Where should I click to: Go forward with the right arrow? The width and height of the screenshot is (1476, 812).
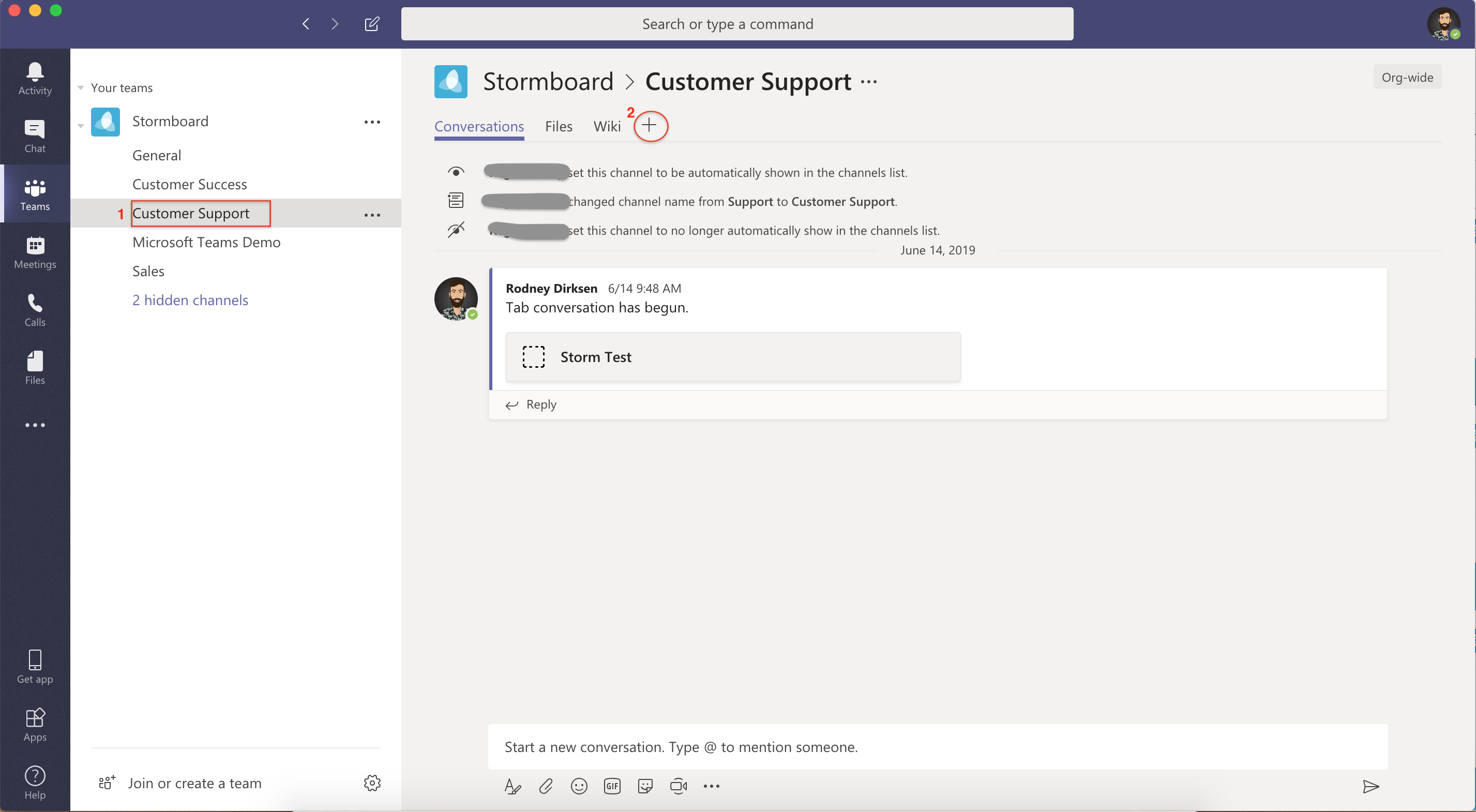click(335, 24)
